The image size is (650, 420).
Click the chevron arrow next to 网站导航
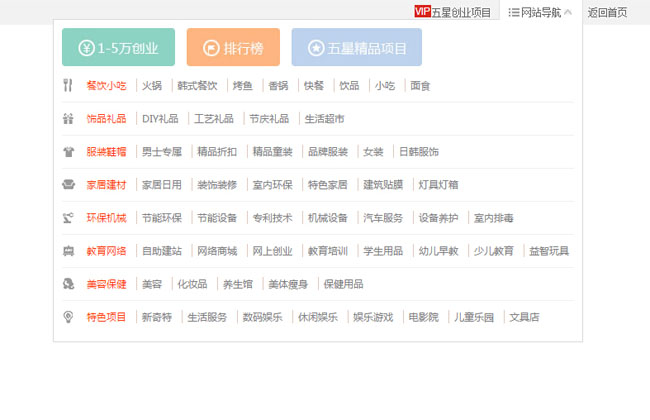(568, 12)
